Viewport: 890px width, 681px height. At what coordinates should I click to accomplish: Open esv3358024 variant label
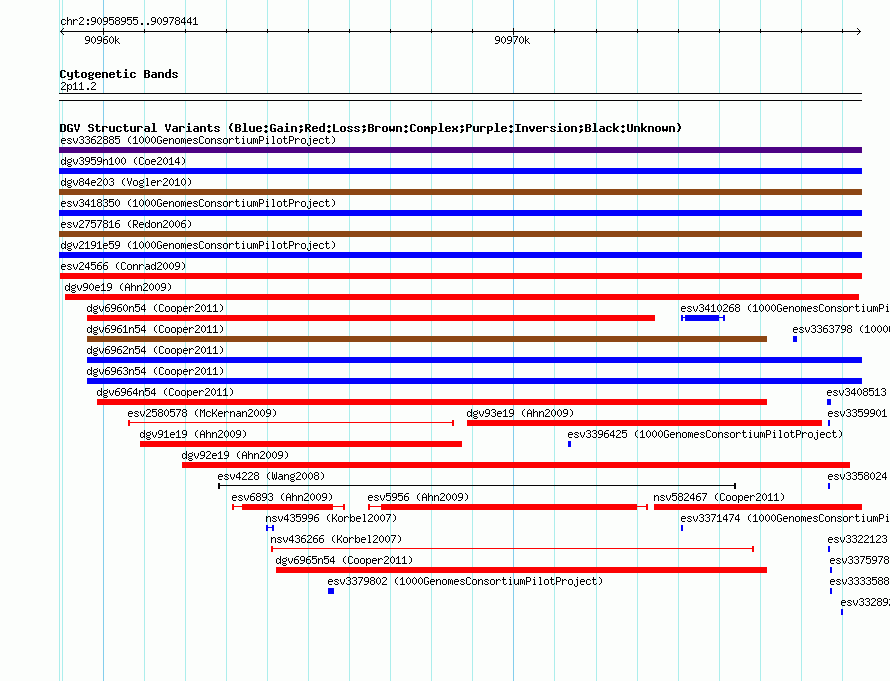click(857, 476)
